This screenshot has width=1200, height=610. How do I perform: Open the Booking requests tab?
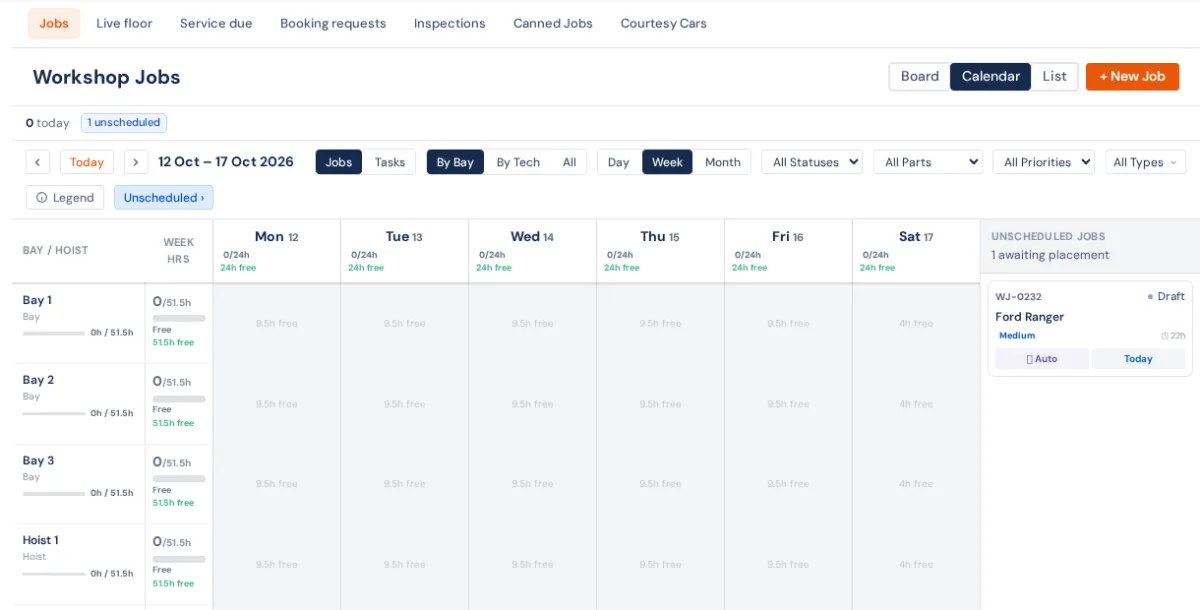(x=333, y=23)
